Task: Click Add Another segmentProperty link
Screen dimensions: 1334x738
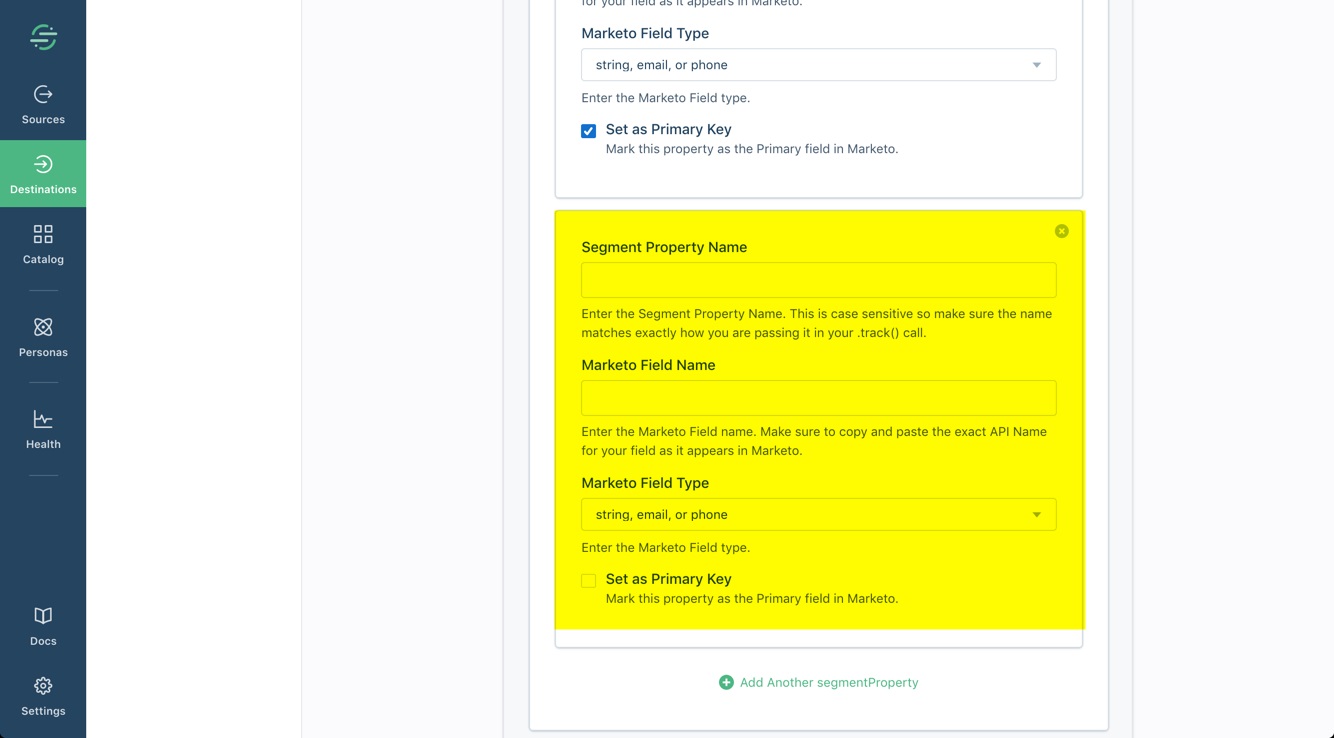Action: point(829,682)
